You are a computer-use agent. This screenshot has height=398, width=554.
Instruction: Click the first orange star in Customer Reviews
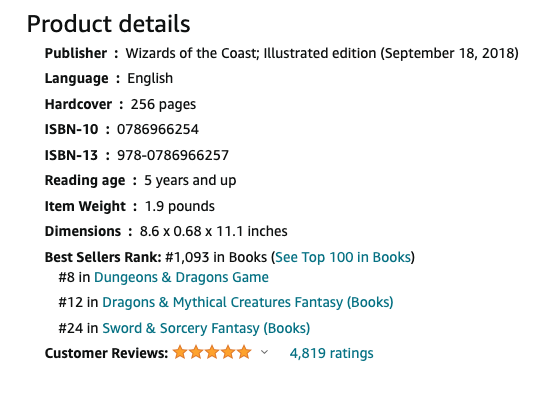[x=180, y=352]
